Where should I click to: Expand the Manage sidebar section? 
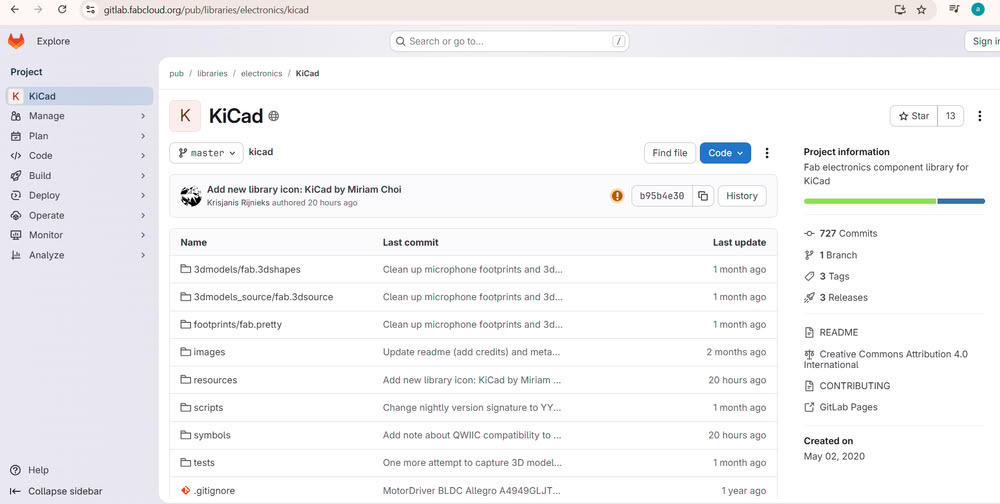coord(78,116)
